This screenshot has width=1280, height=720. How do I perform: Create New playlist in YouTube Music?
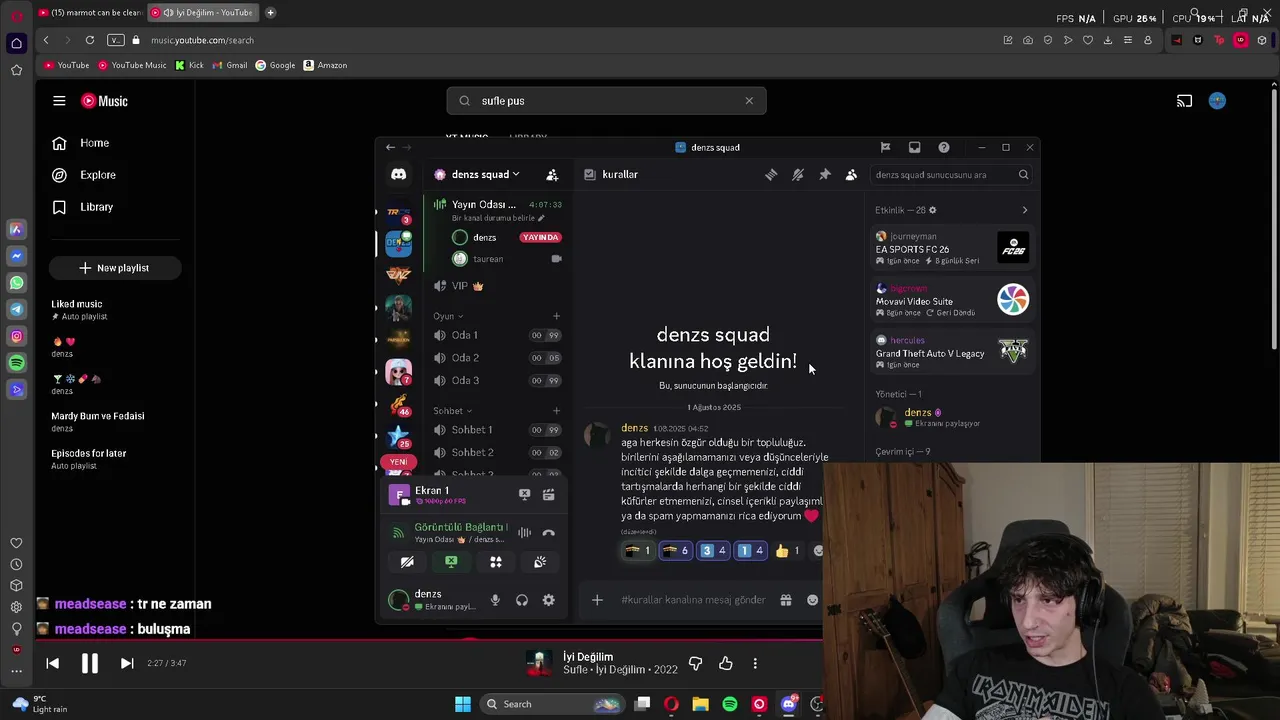114,268
